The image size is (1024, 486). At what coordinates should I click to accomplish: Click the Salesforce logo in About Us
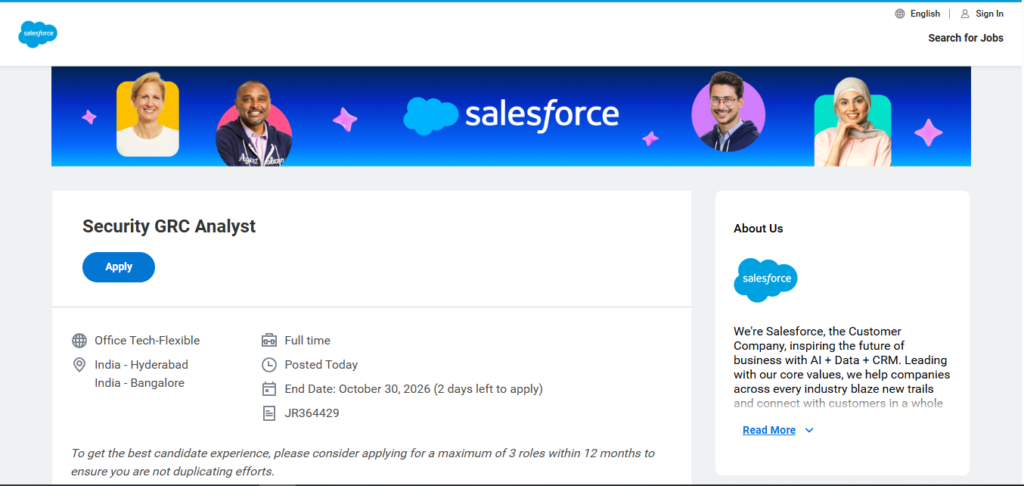pyautogui.click(x=765, y=280)
